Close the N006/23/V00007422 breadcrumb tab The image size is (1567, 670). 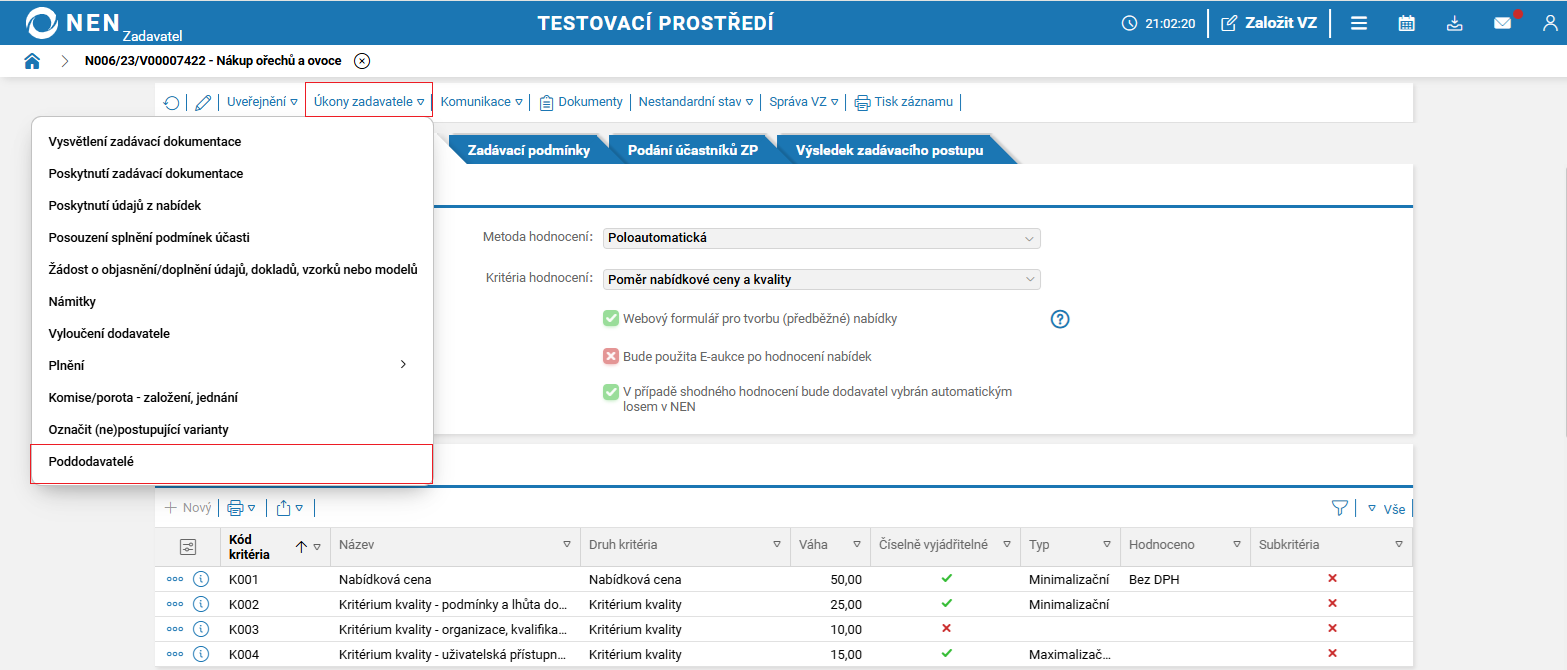362,61
